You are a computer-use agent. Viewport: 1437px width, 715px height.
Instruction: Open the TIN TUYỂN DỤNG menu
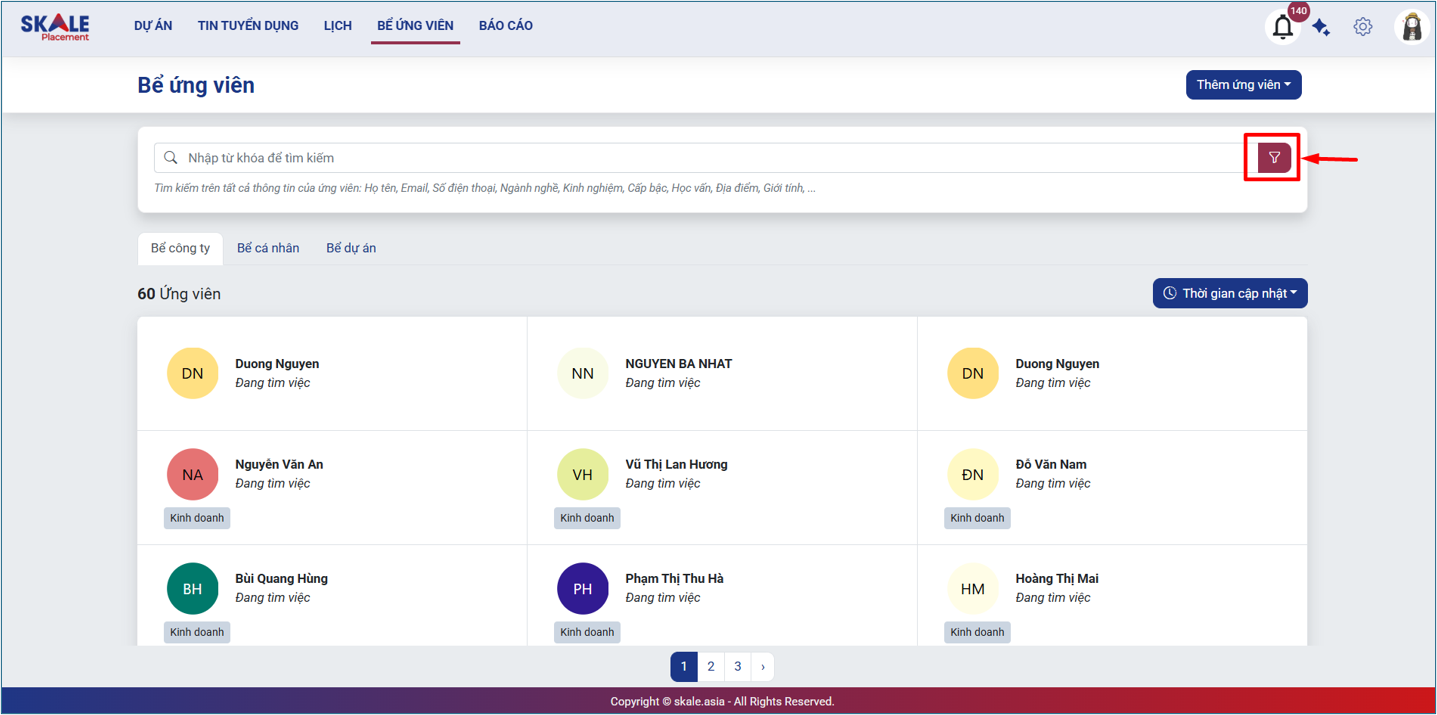(248, 26)
